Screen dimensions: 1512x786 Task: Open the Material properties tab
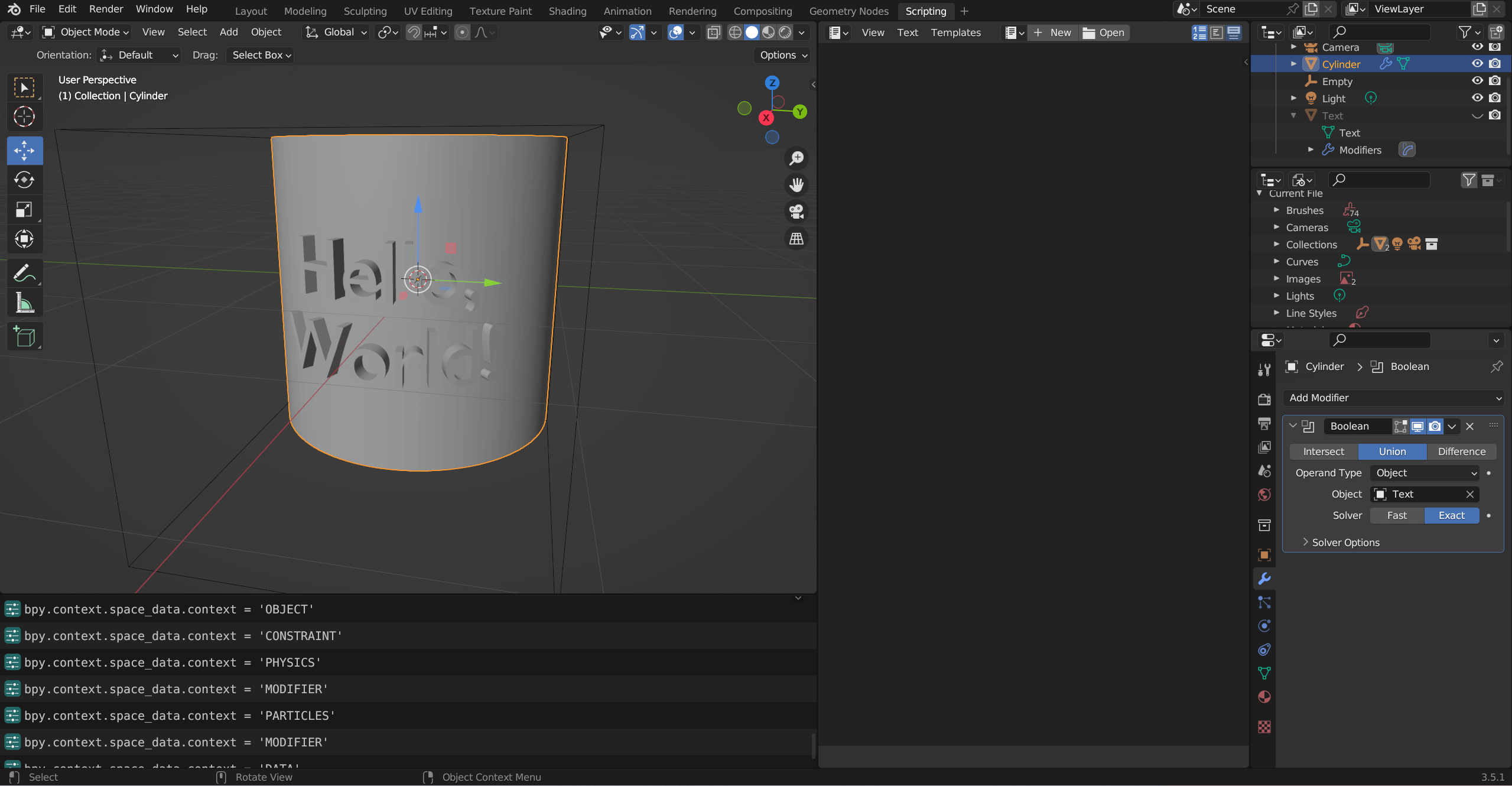[1264, 697]
